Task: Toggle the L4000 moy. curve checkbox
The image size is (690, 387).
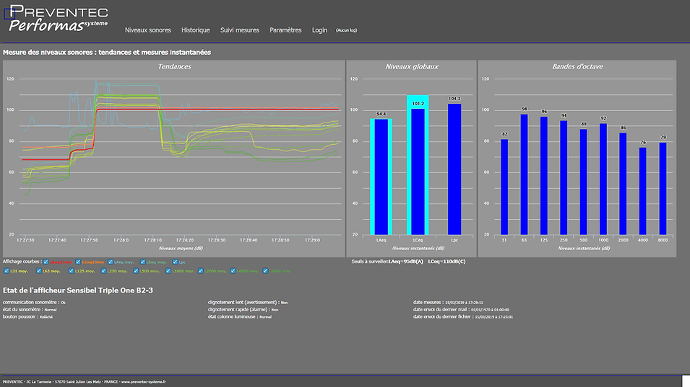Action: point(233,271)
